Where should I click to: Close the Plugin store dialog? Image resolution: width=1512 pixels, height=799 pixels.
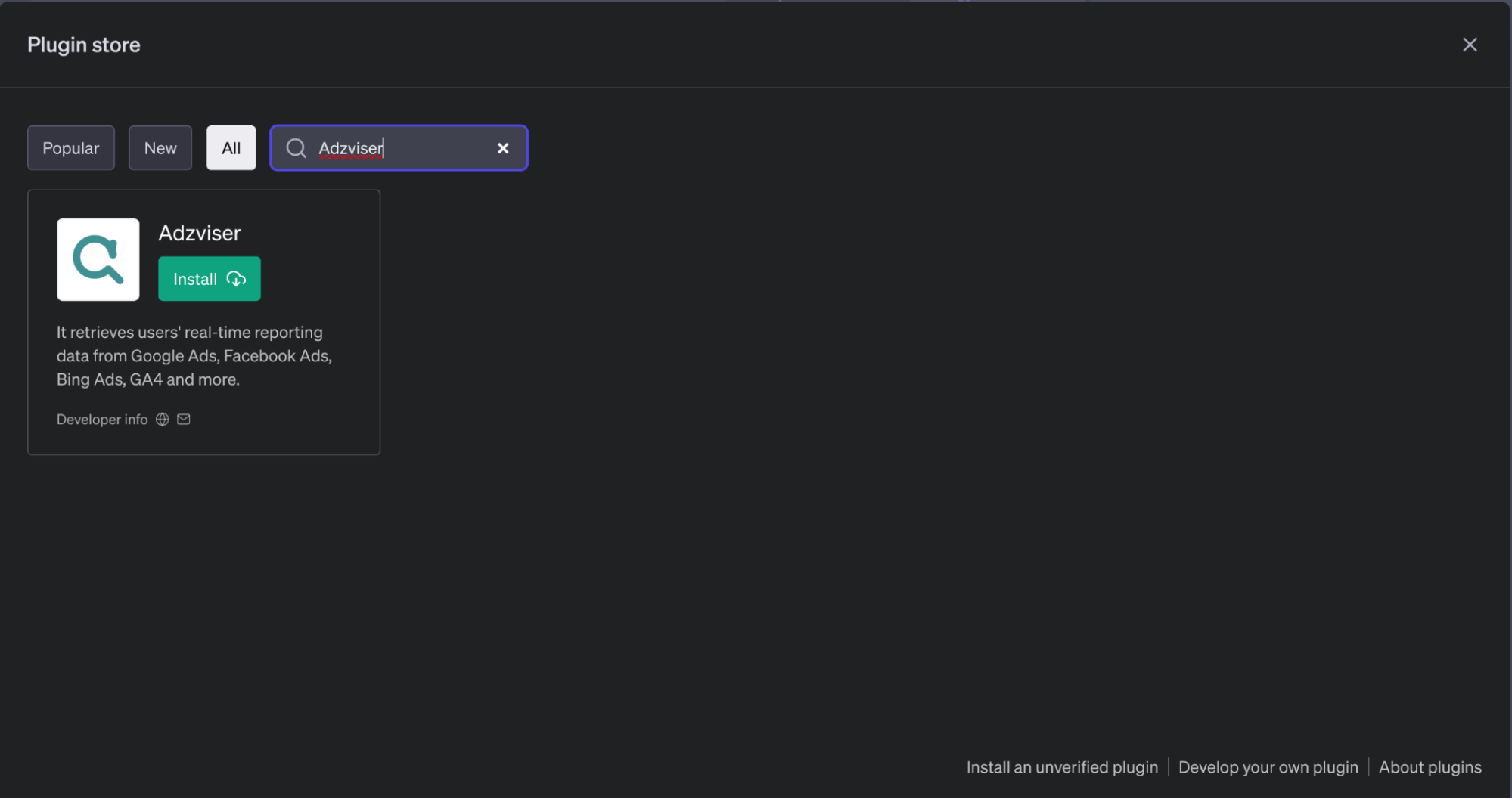click(1470, 45)
